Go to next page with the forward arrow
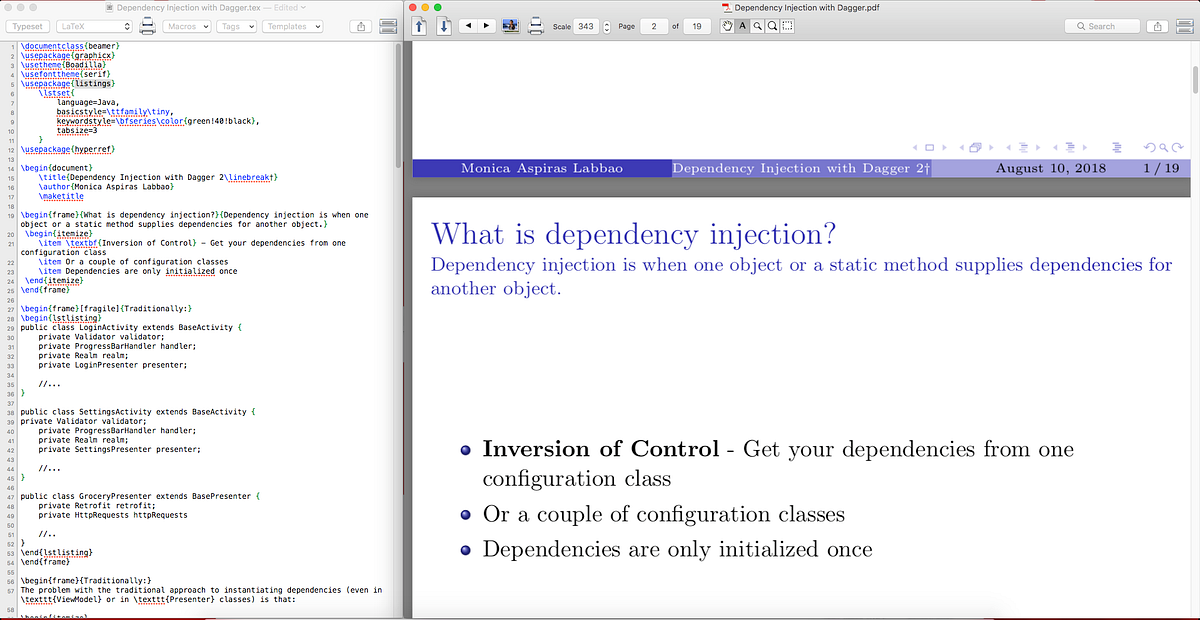Viewport: 1200px width, 620px height. (x=486, y=26)
